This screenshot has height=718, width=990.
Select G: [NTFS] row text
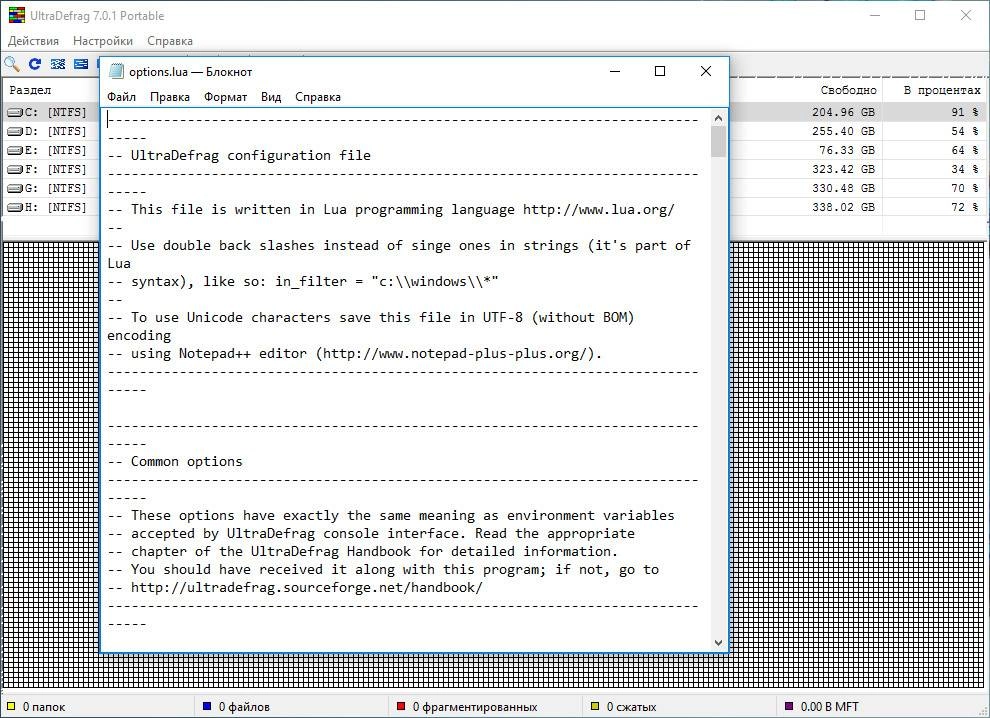56,188
